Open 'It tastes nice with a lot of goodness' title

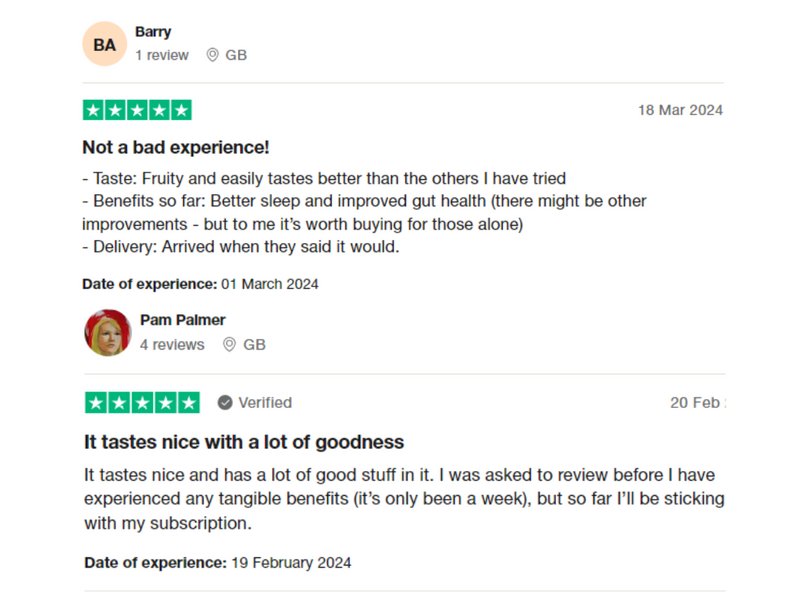[244, 441]
